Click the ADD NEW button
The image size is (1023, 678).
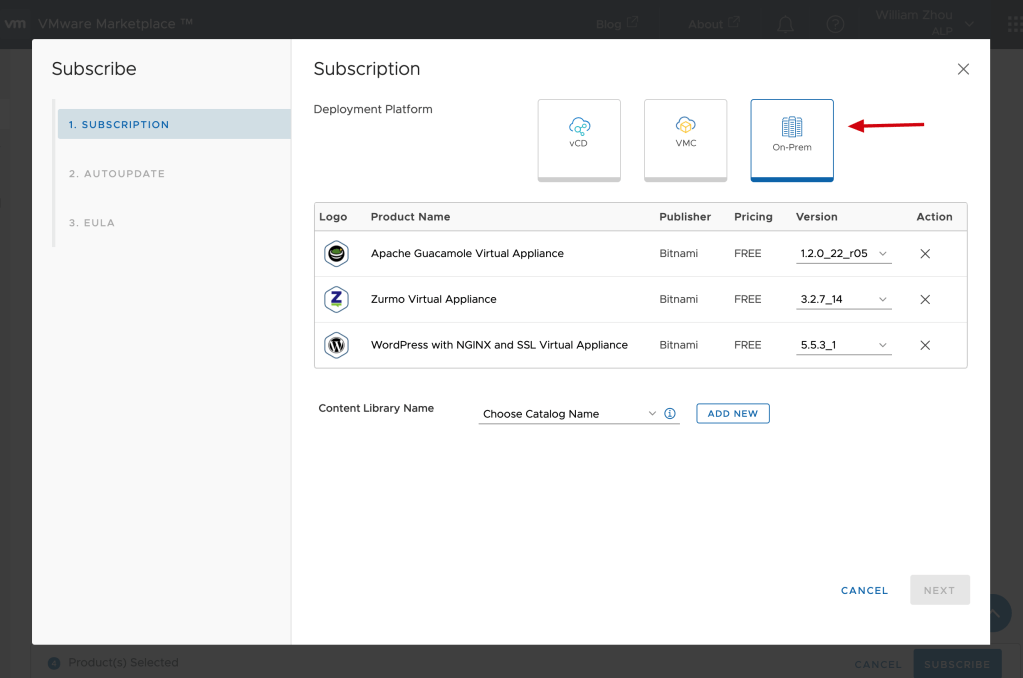pyautogui.click(x=732, y=414)
